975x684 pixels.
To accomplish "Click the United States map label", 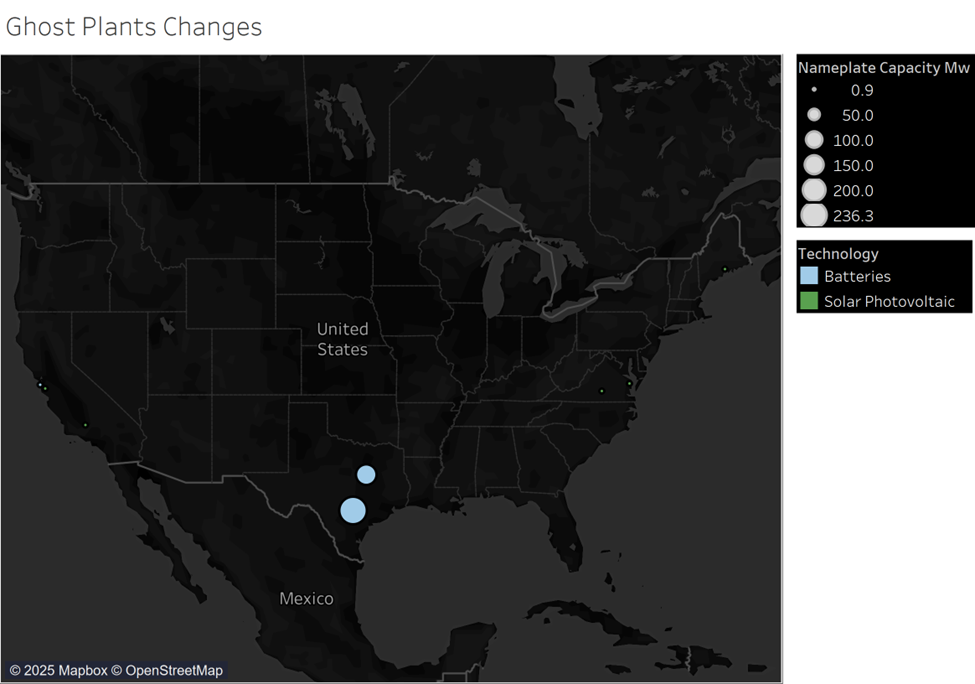I will 342,339.
